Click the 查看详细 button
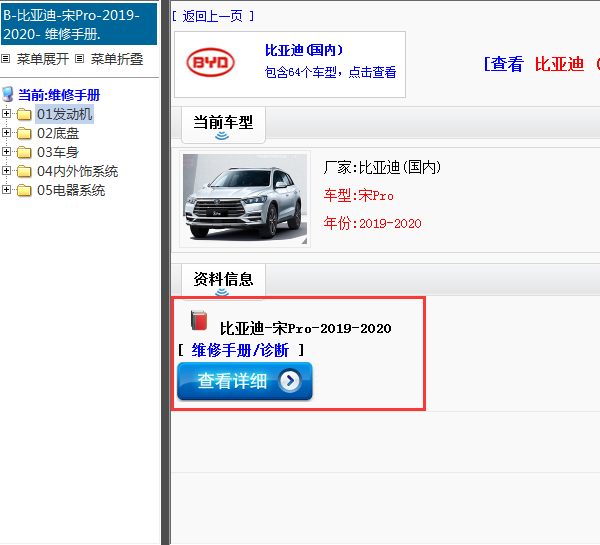 coord(245,381)
